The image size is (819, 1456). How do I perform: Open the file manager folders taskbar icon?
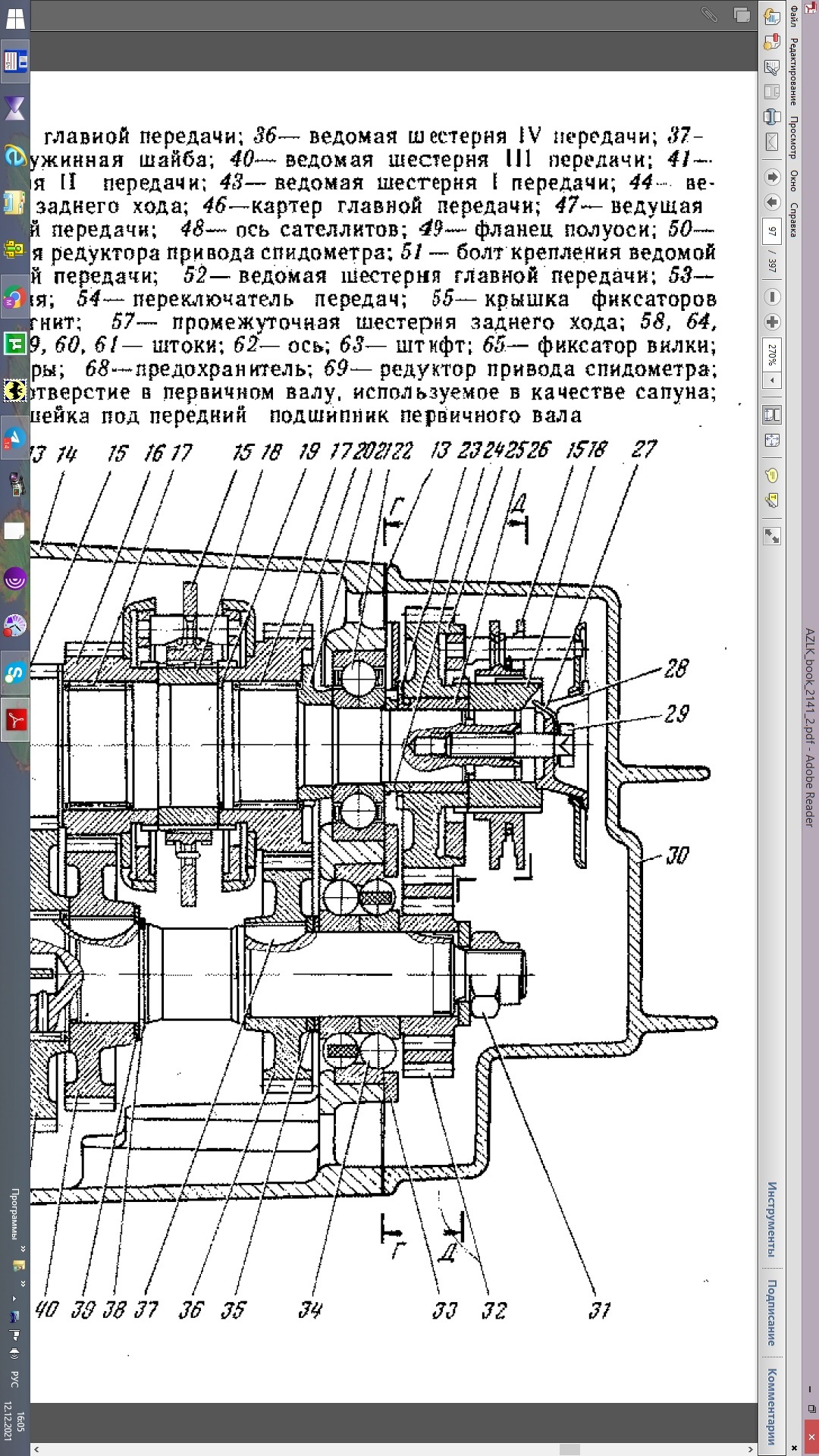click(x=15, y=202)
